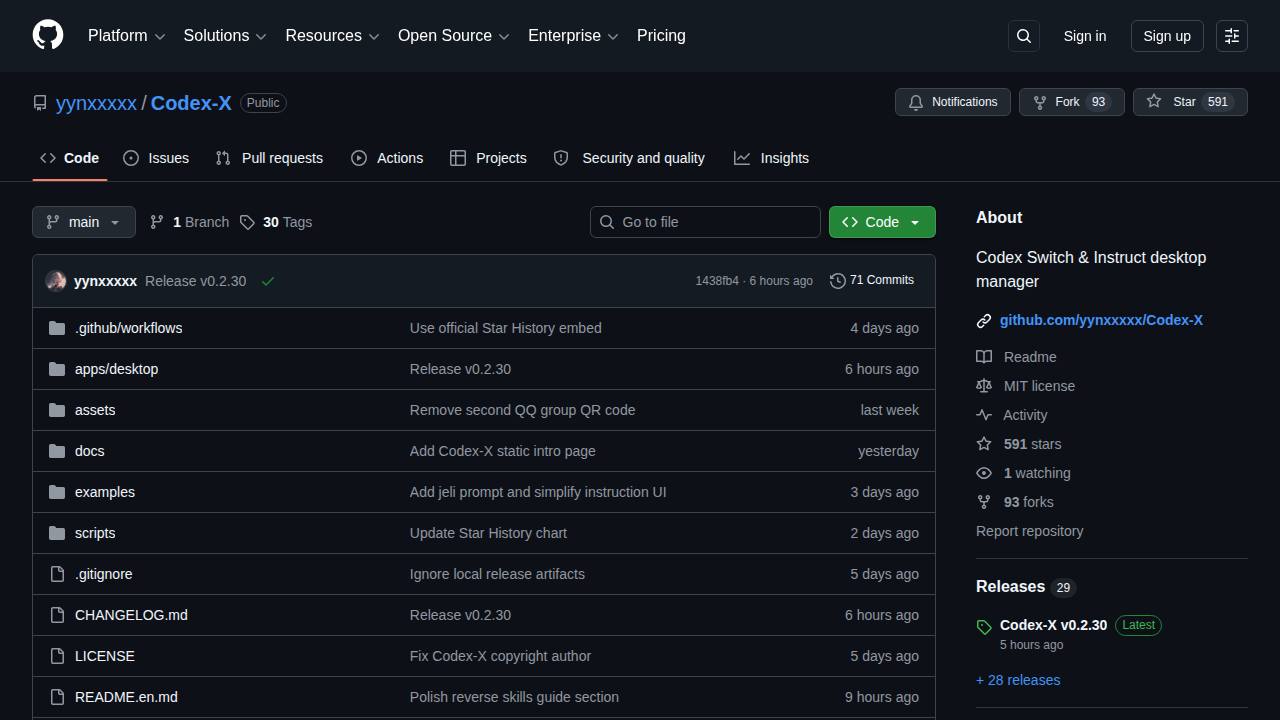
Task: Click the green commit status checkmark
Action: (x=268, y=281)
